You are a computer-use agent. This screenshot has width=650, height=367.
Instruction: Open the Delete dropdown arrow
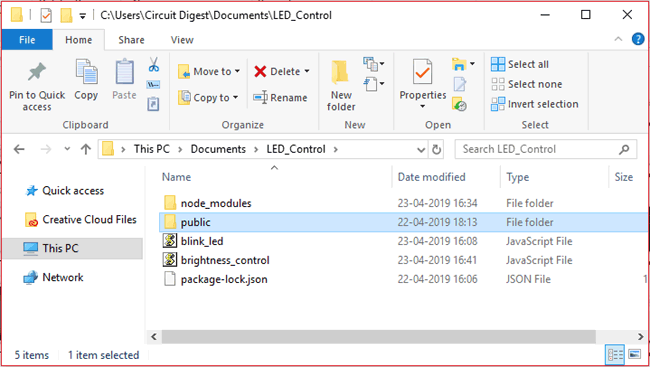tap(307, 71)
